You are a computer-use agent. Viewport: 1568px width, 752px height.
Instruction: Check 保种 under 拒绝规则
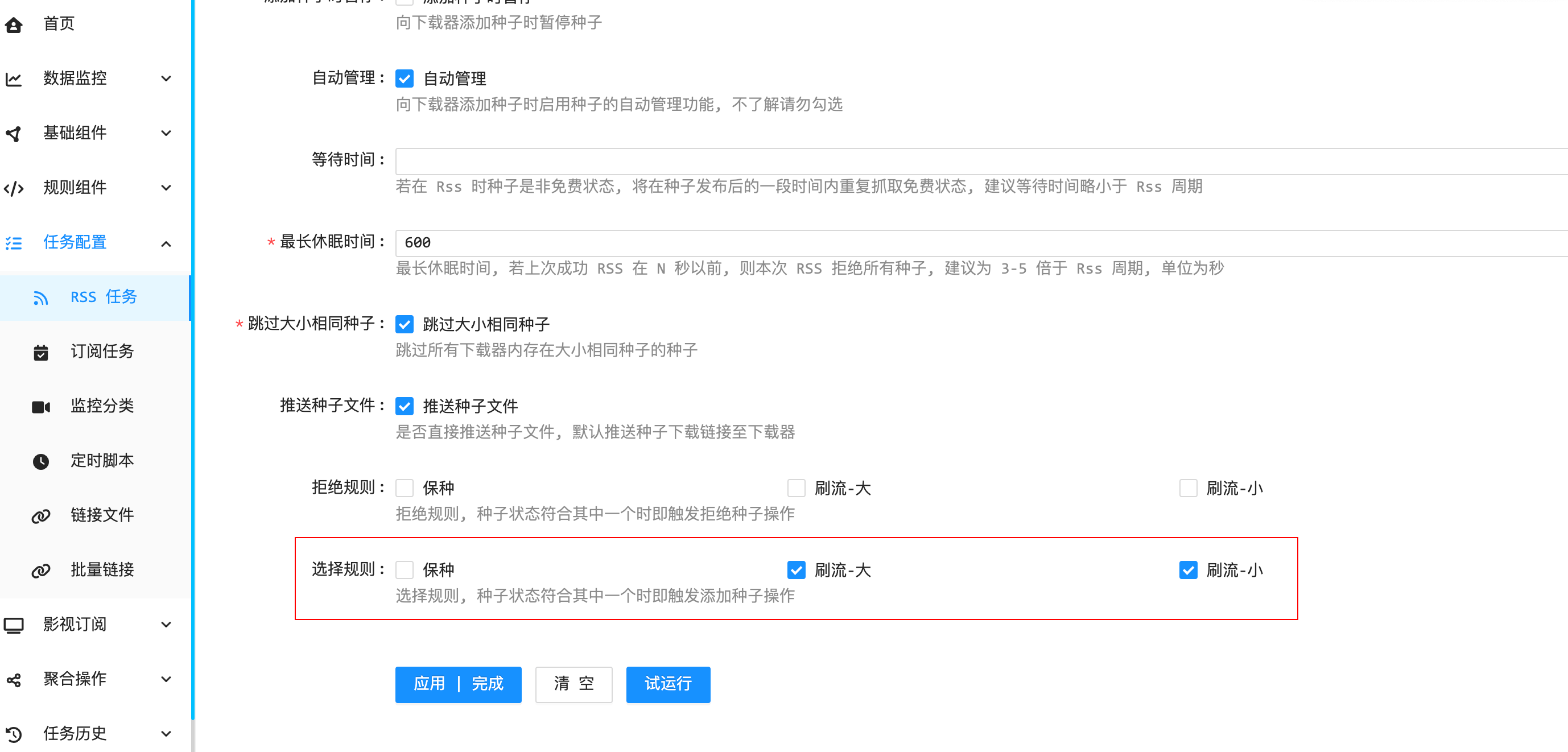[x=404, y=488]
